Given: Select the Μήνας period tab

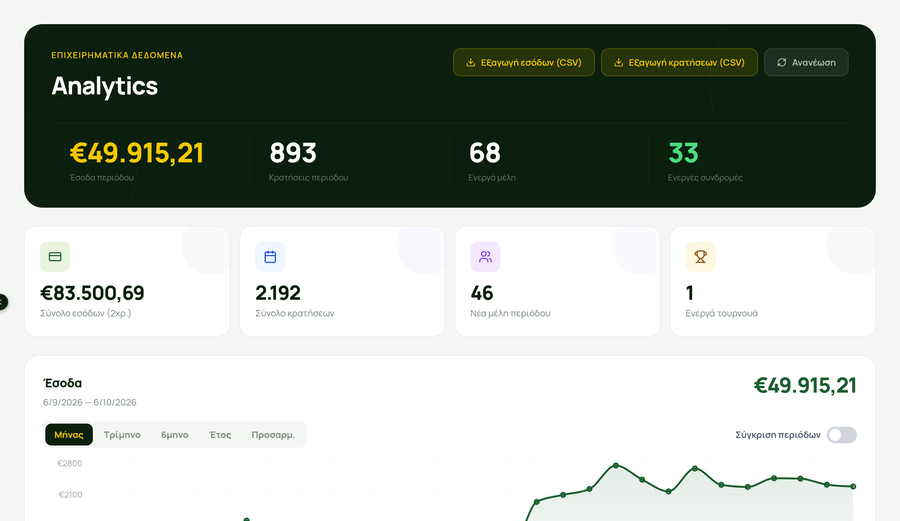Looking at the screenshot, I should pyautogui.click(x=69, y=435).
